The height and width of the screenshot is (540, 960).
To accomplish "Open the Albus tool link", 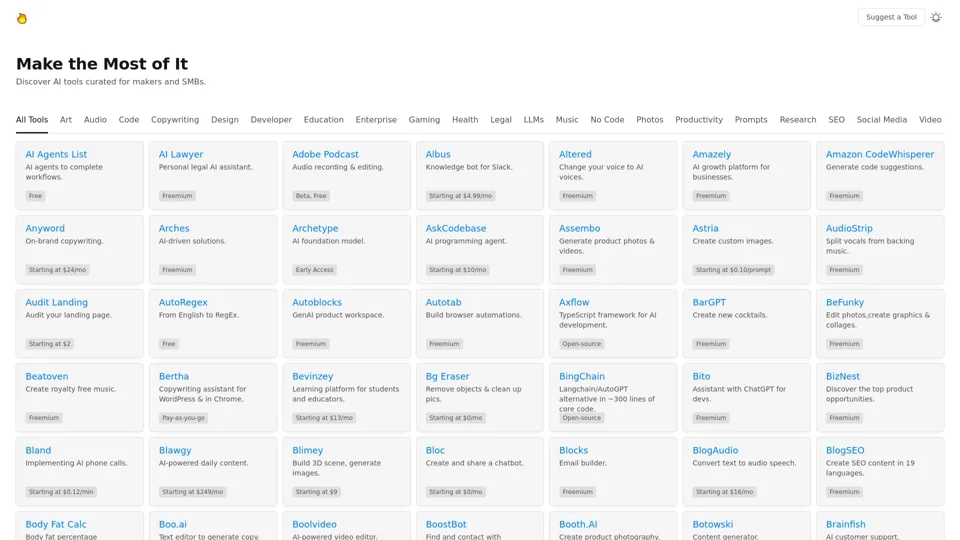I will 438,154.
